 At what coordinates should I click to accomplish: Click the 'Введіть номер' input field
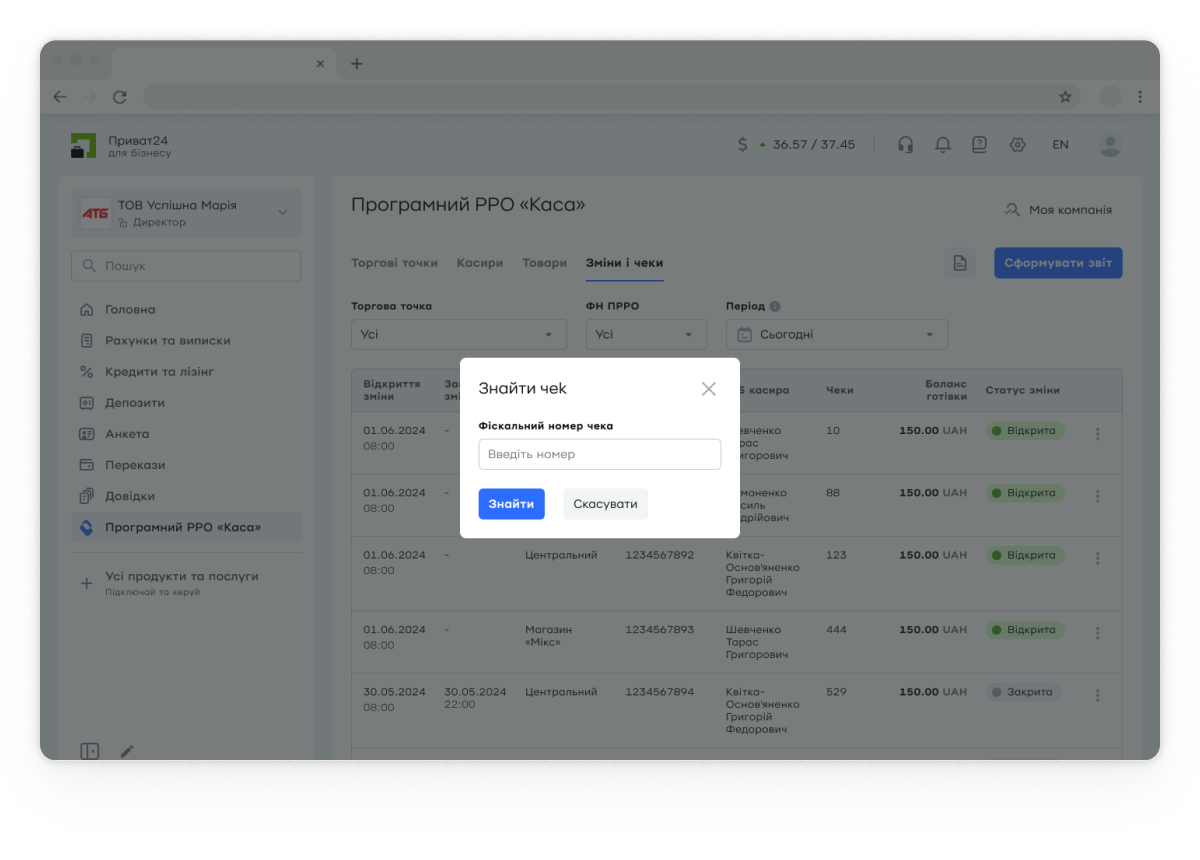599,454
